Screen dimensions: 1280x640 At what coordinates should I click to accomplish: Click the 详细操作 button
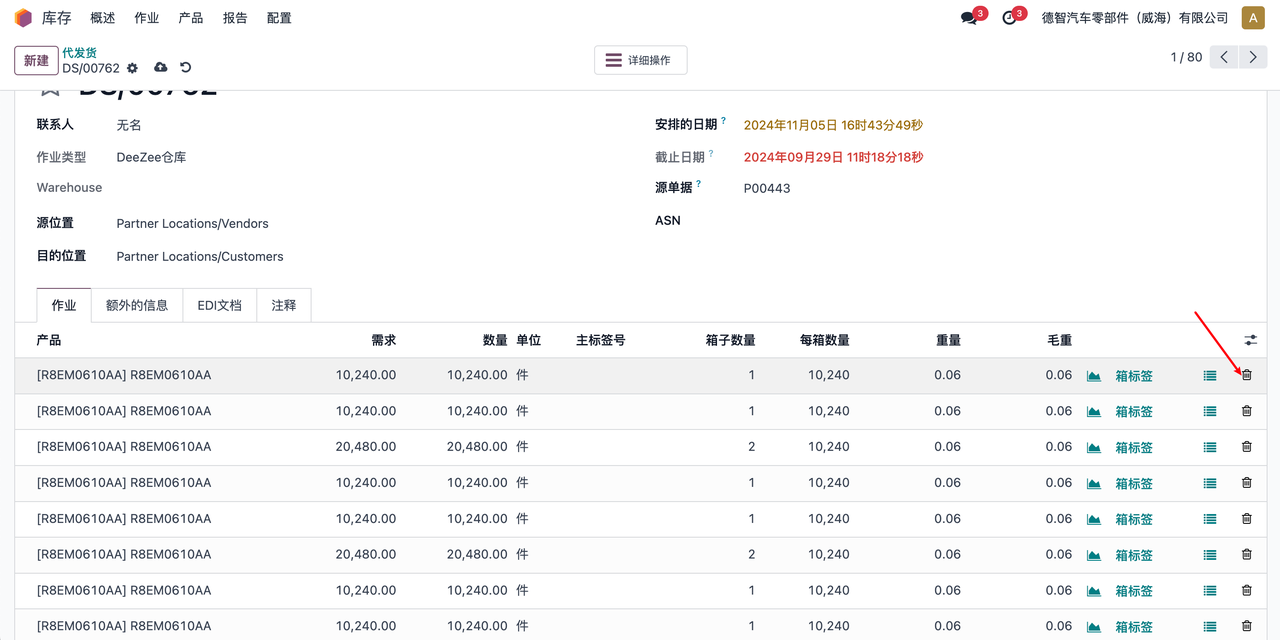640,60
